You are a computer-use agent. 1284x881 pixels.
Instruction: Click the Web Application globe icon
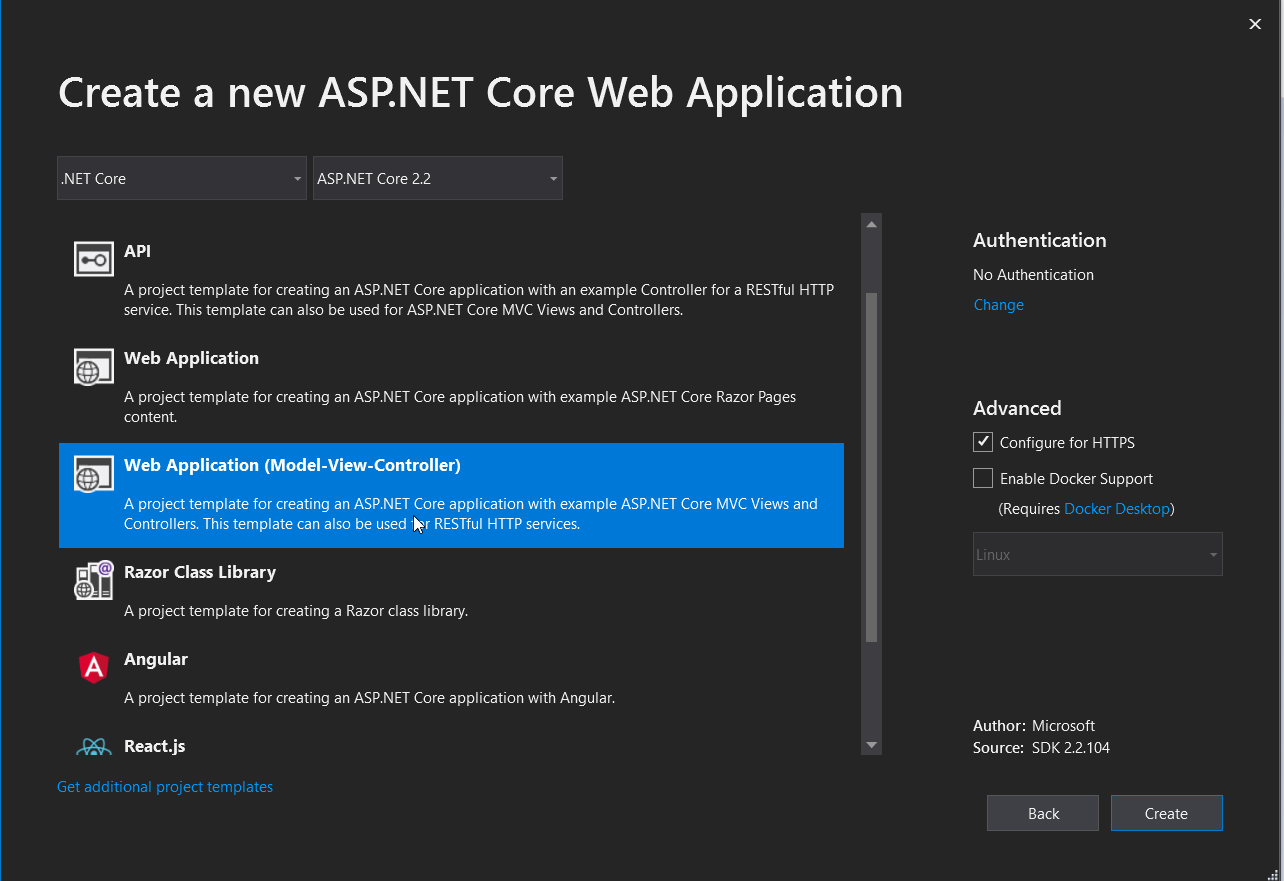(94, 367)
